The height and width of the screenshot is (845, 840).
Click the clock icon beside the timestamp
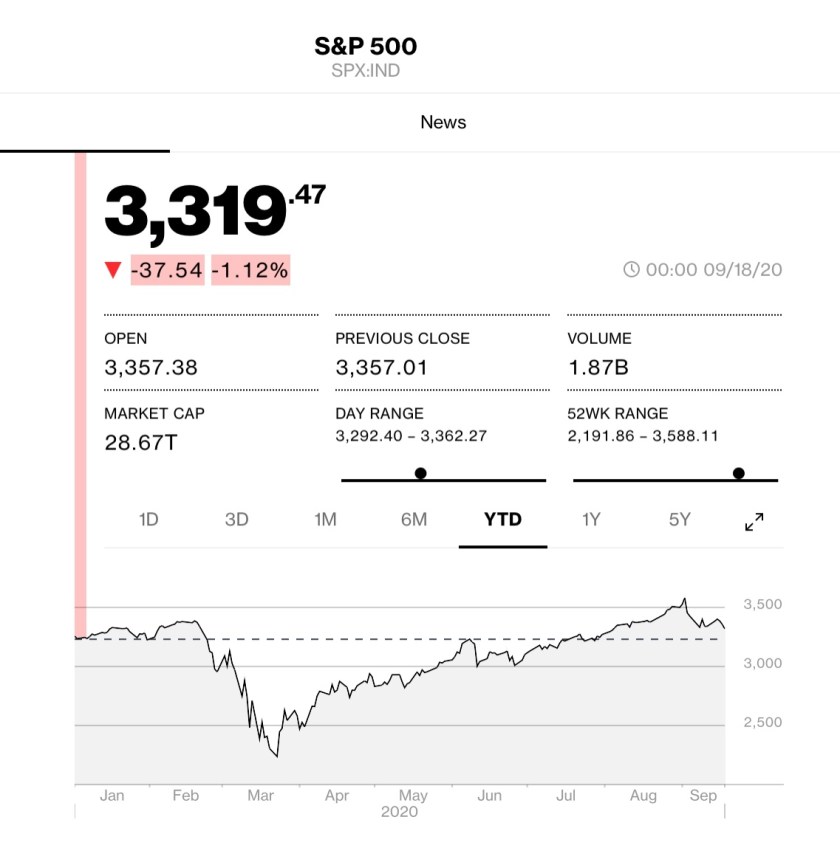(631, 270)
